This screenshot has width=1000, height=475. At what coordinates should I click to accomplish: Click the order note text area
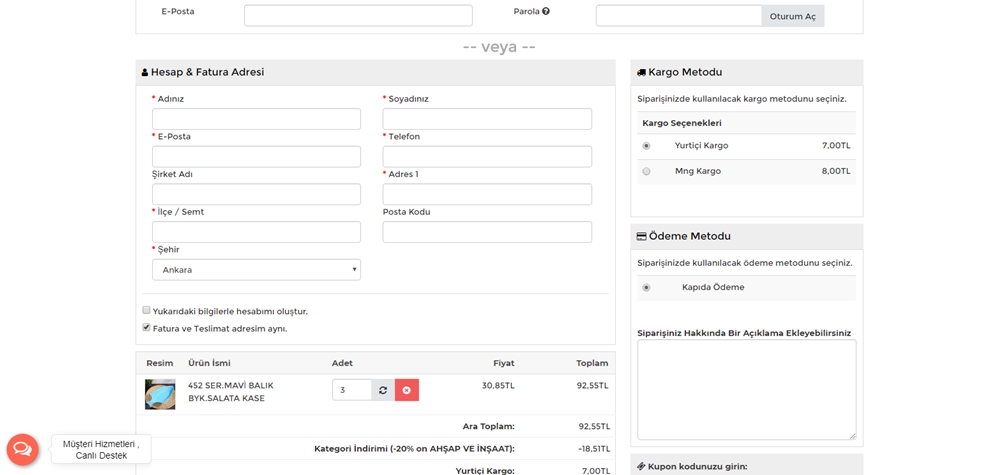[x=746, y=389]
